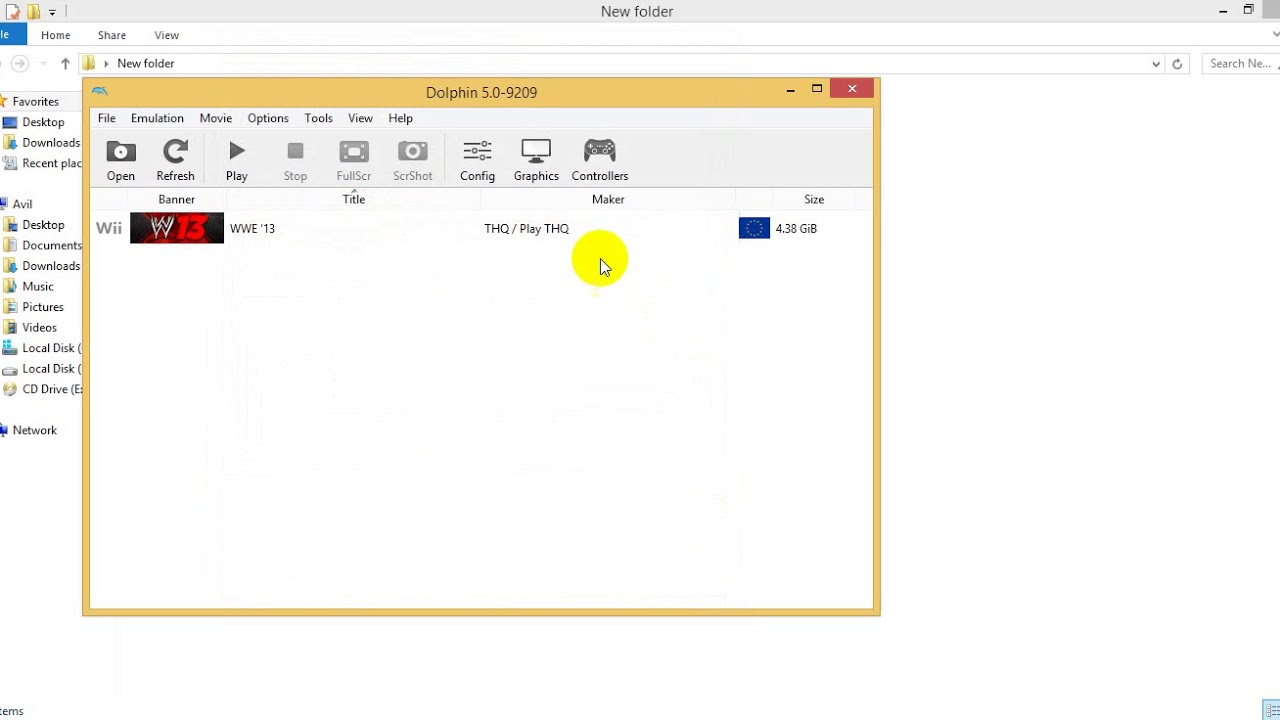Go up one folder level in Explorer
This screenshot has height=720, width=1280.
65,64
